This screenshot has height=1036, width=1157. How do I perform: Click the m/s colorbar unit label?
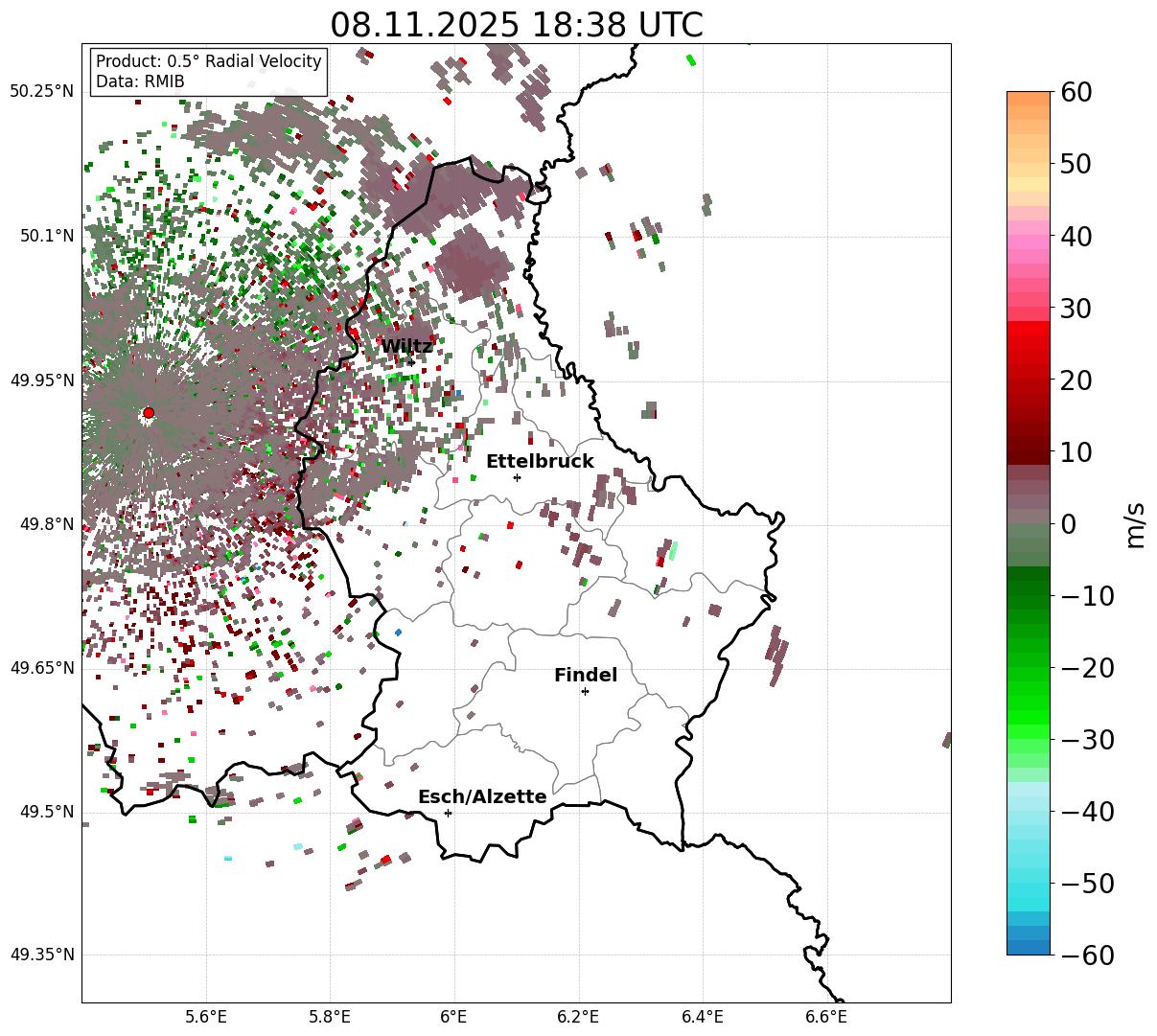(1136, 524)
